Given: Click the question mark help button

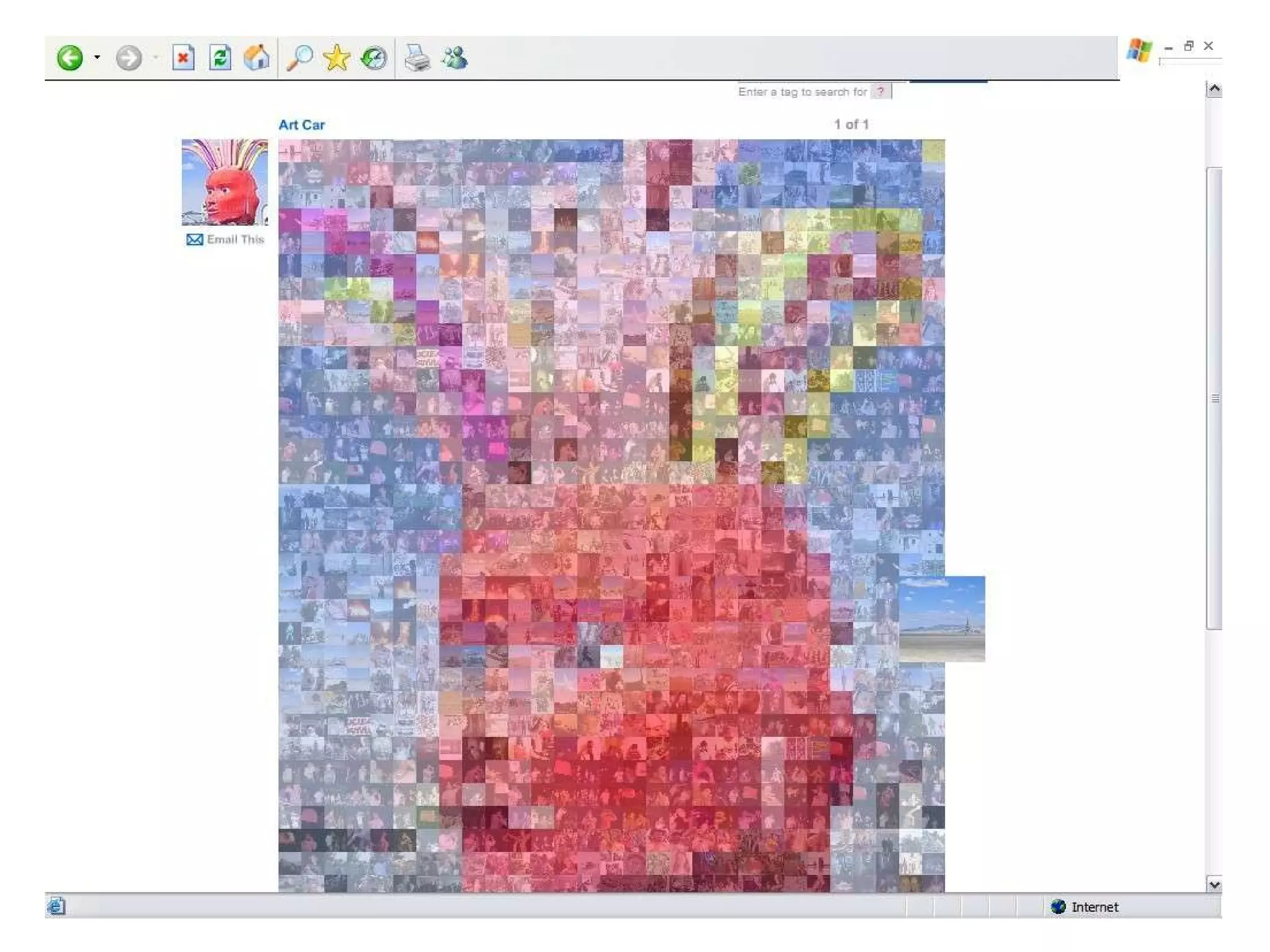Looking at the screenshot, I should point(881,92).
